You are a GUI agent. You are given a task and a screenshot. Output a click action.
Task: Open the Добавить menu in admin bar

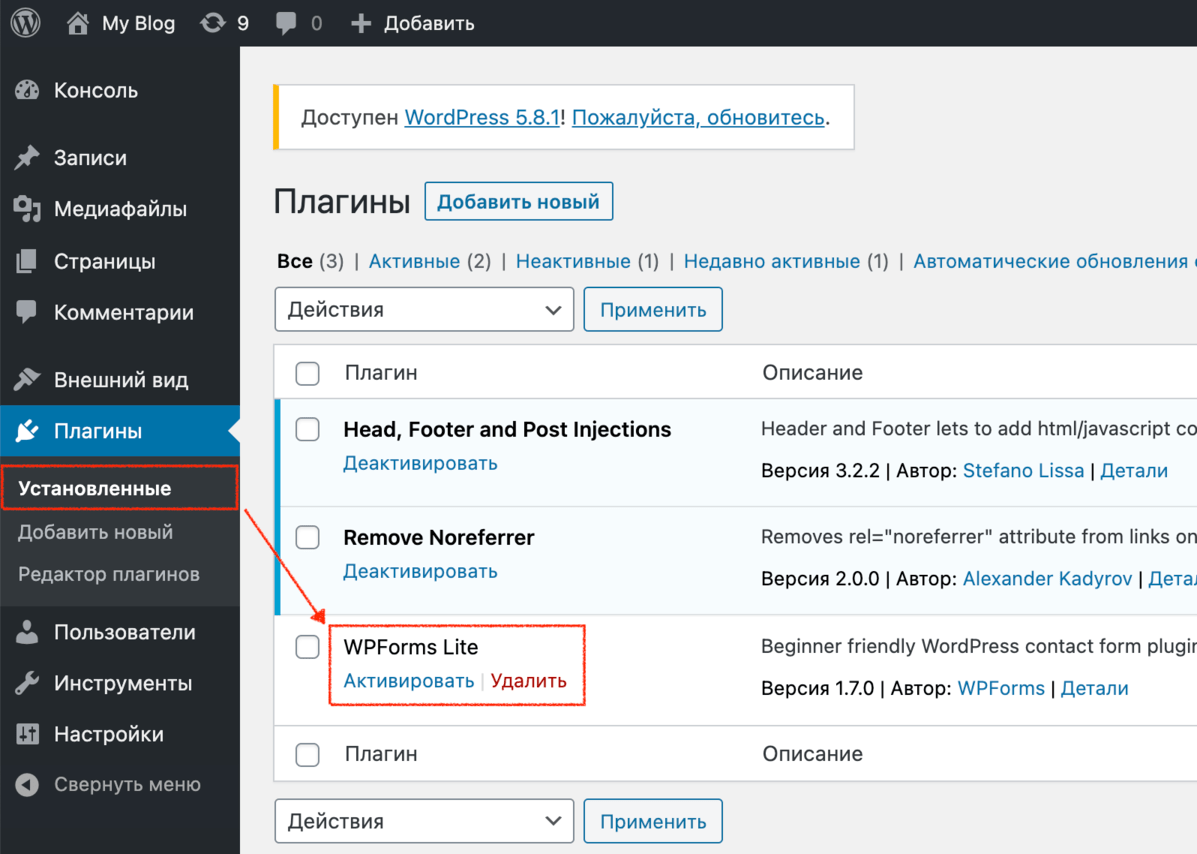[412, 23]
